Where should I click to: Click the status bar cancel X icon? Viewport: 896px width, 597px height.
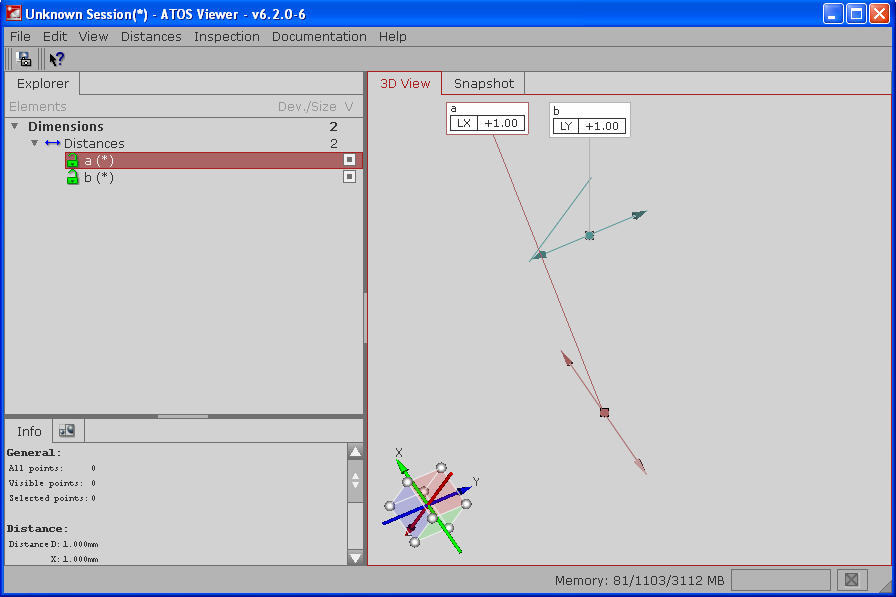point(851,580)
